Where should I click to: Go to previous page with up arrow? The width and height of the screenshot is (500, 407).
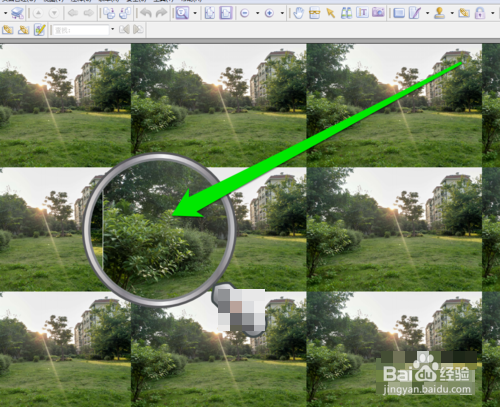coord(38,13)
